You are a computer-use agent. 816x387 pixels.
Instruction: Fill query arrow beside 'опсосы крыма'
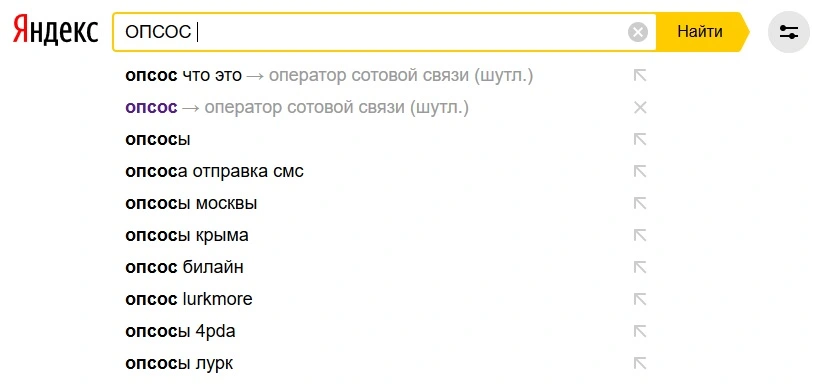click(640, 236)
